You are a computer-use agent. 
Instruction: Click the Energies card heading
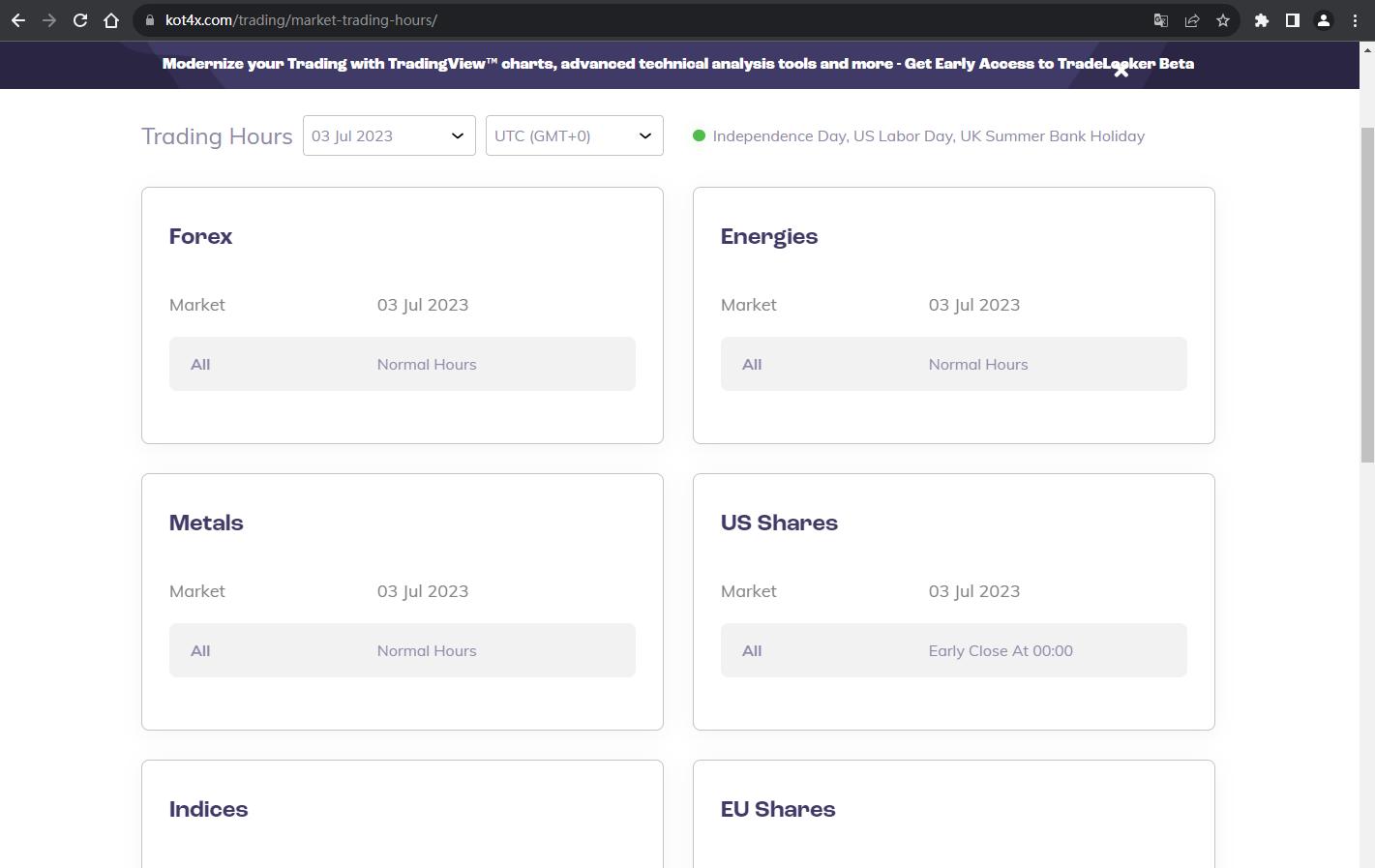(x=769, y=237)
